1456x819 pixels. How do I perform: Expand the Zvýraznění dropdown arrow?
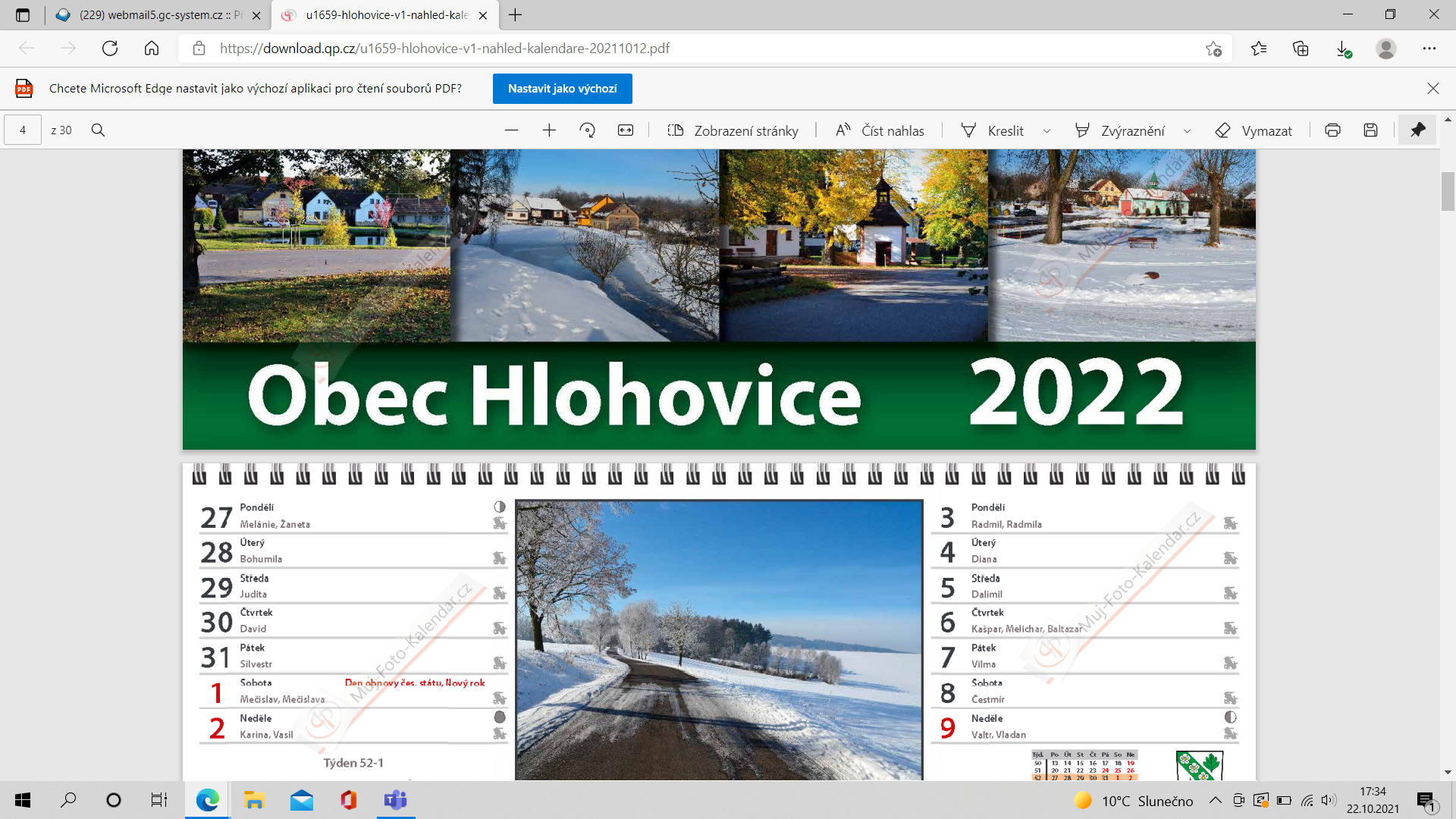1188,131
